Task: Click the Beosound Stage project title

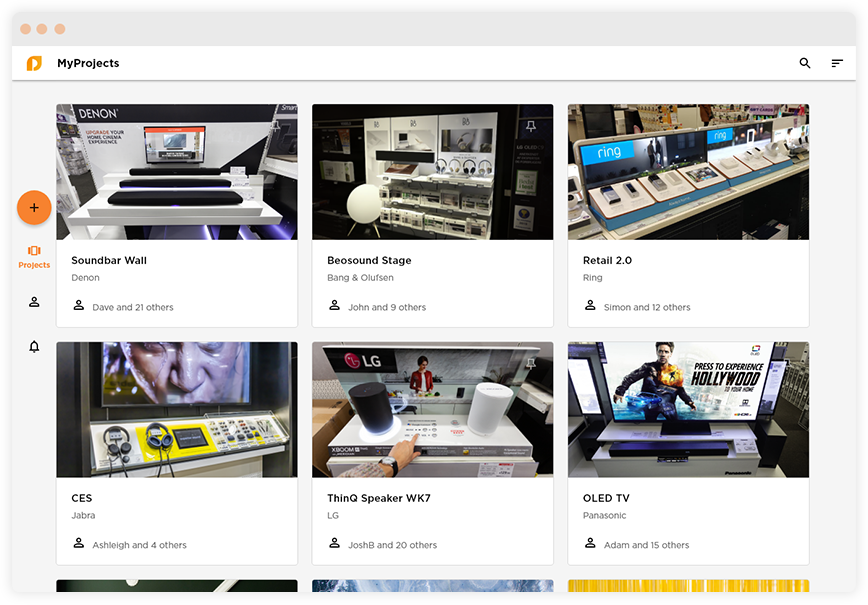Action: pos(369,260)
